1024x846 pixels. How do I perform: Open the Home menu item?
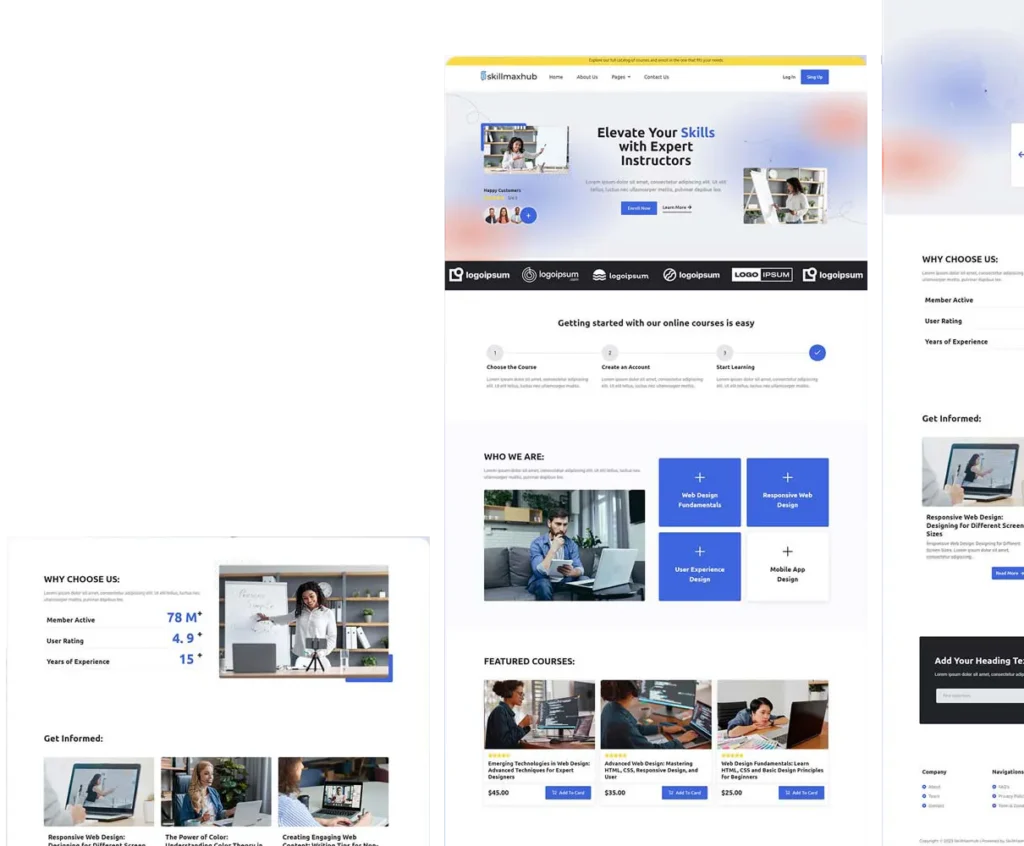click(556, 77)
